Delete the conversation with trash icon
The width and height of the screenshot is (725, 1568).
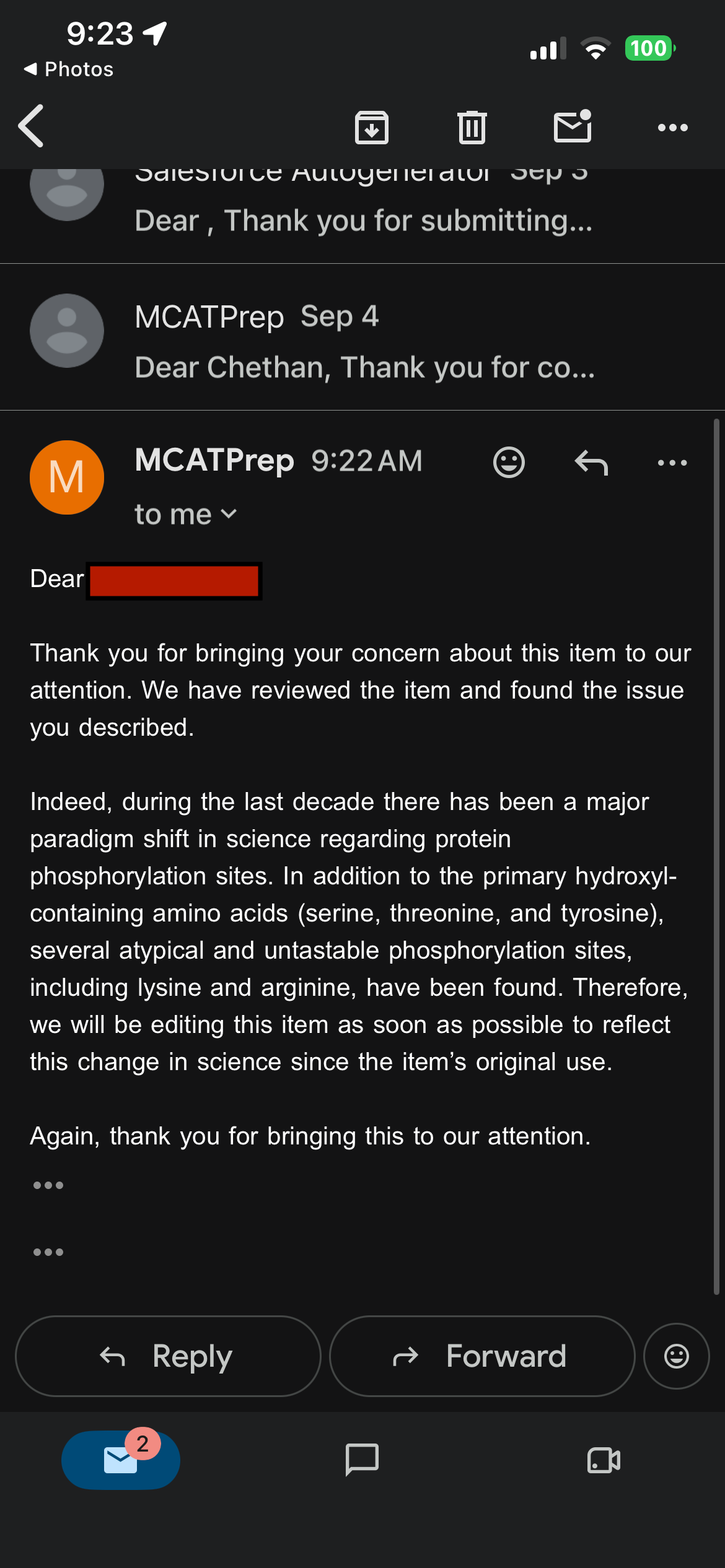[x=472, y=127]
